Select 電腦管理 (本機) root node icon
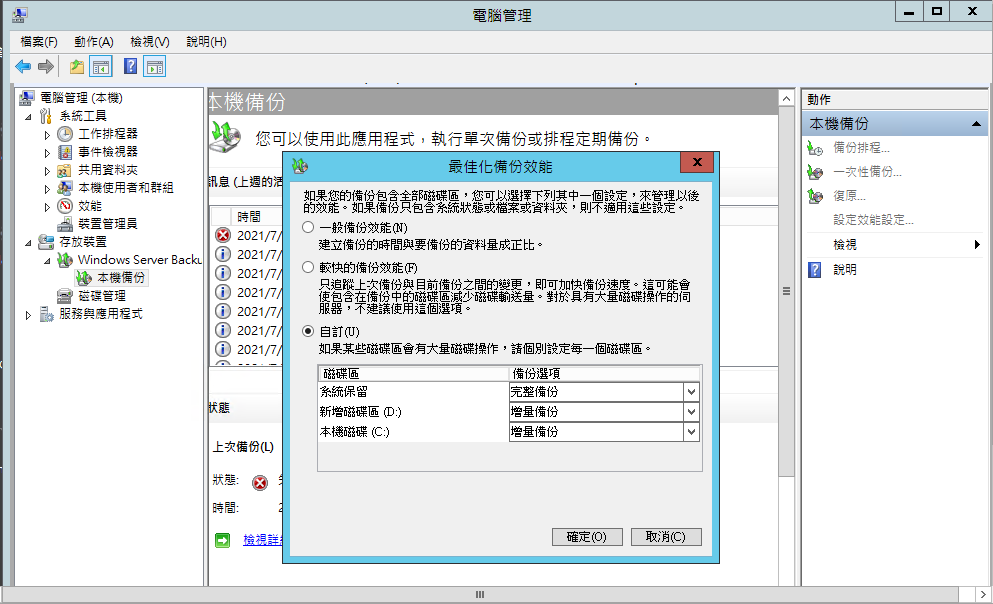This screenshot has height=604, width=993. pos(27,98)
